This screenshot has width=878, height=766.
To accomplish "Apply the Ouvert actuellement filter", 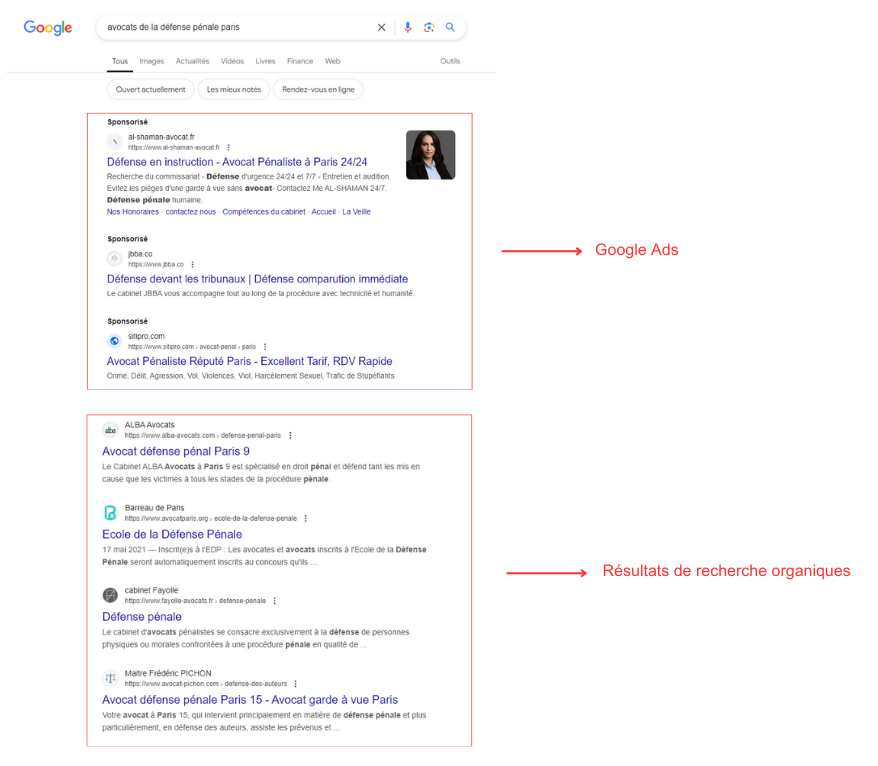I will (x=151, y=90).
